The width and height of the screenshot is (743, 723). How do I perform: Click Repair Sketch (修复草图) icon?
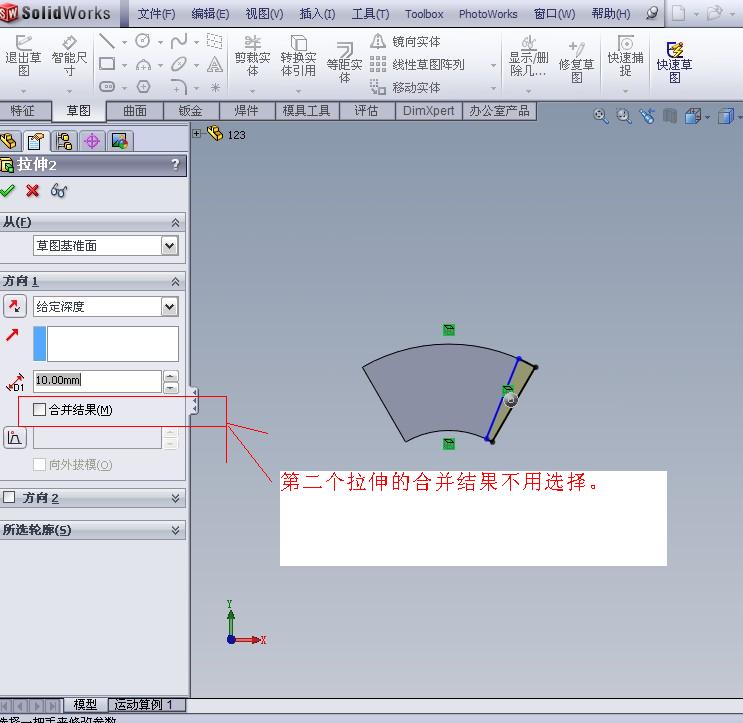tap(576, 63)
